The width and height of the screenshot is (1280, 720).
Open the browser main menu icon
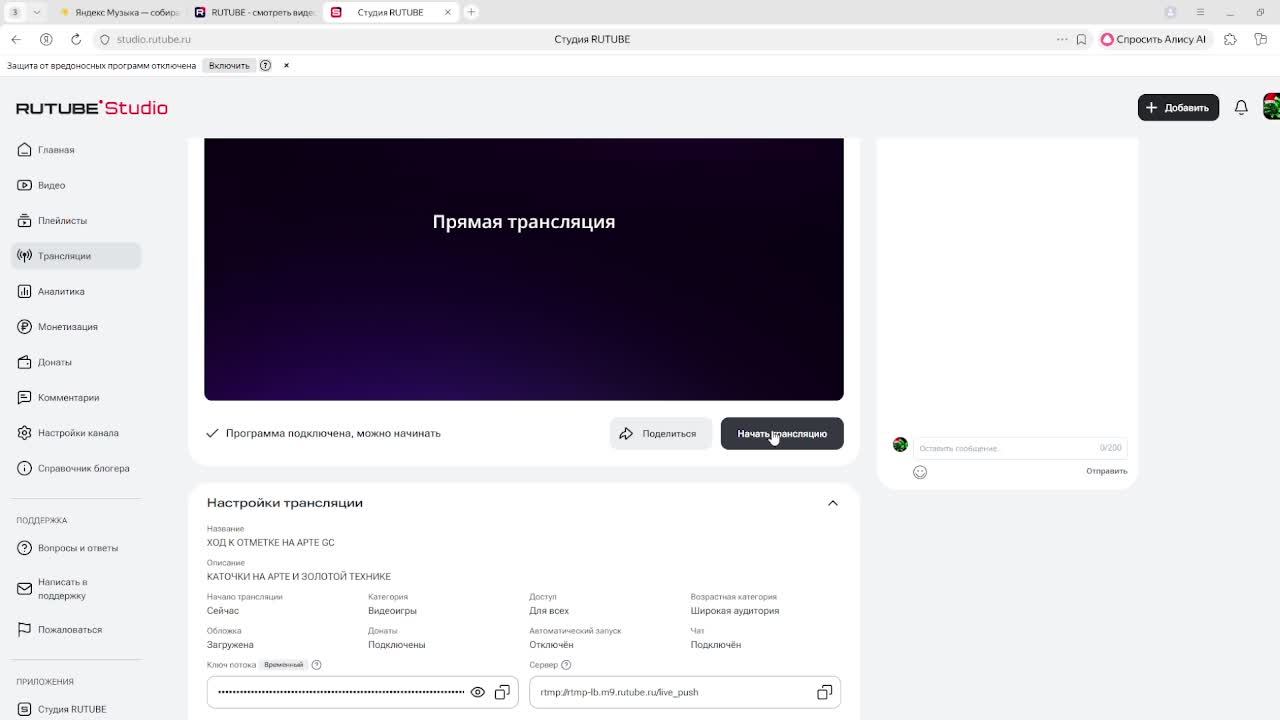[x=1200, y=12]
